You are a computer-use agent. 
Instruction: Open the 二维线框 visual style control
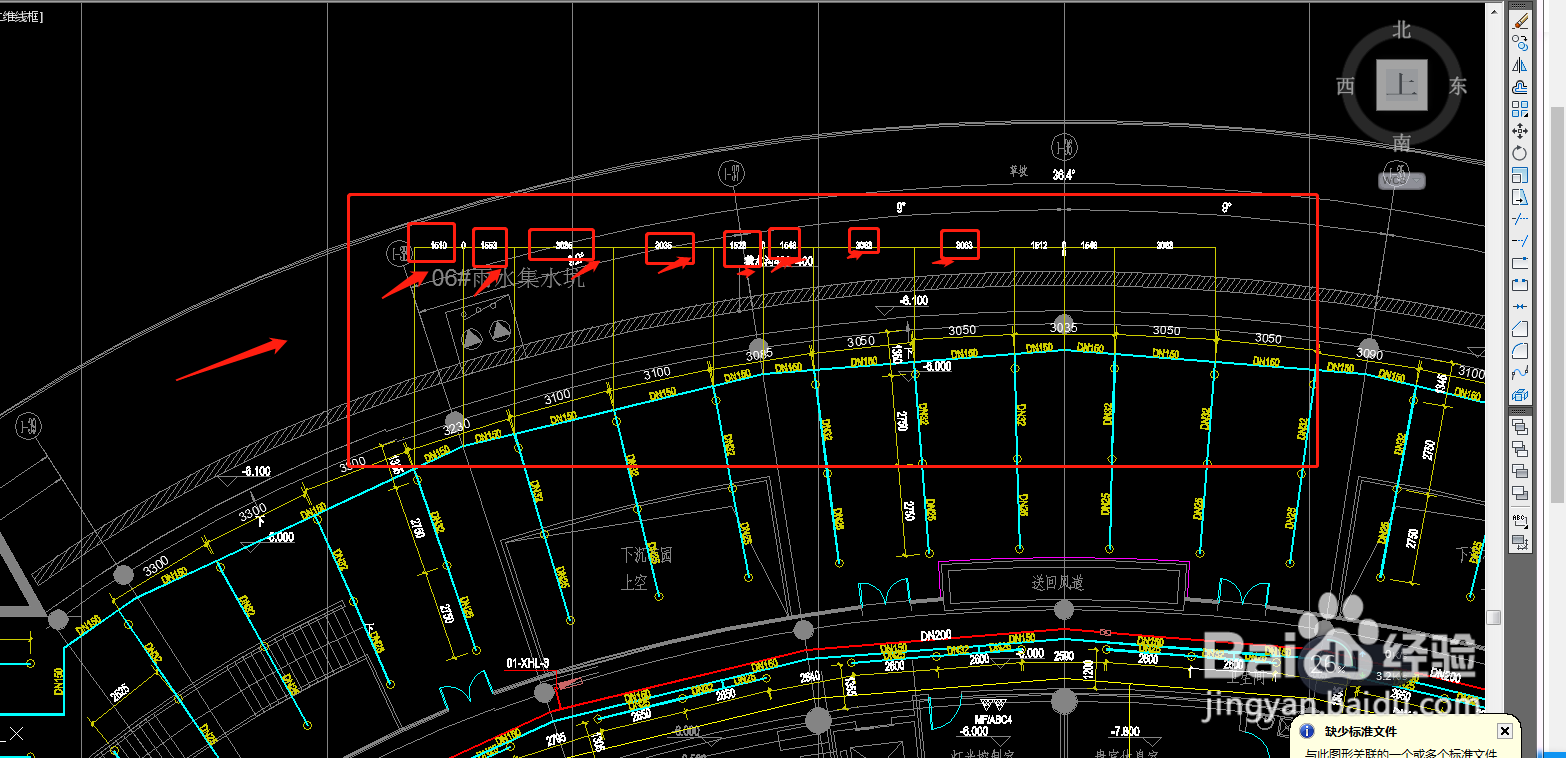point(22,18)
